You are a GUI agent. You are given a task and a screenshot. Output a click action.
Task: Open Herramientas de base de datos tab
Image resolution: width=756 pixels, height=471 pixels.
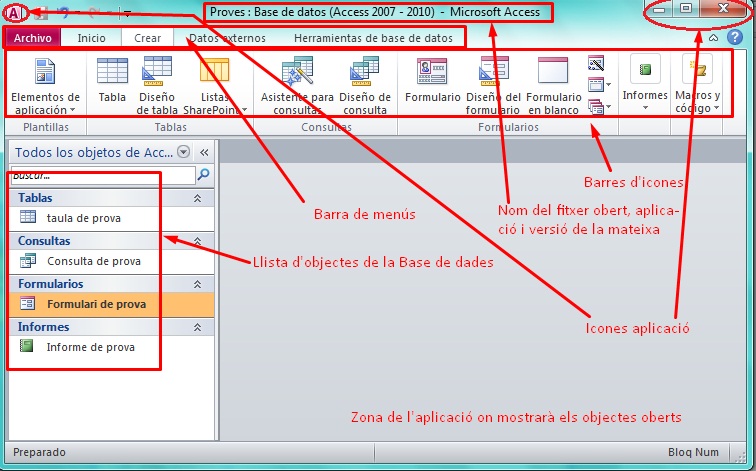point(373,38)
